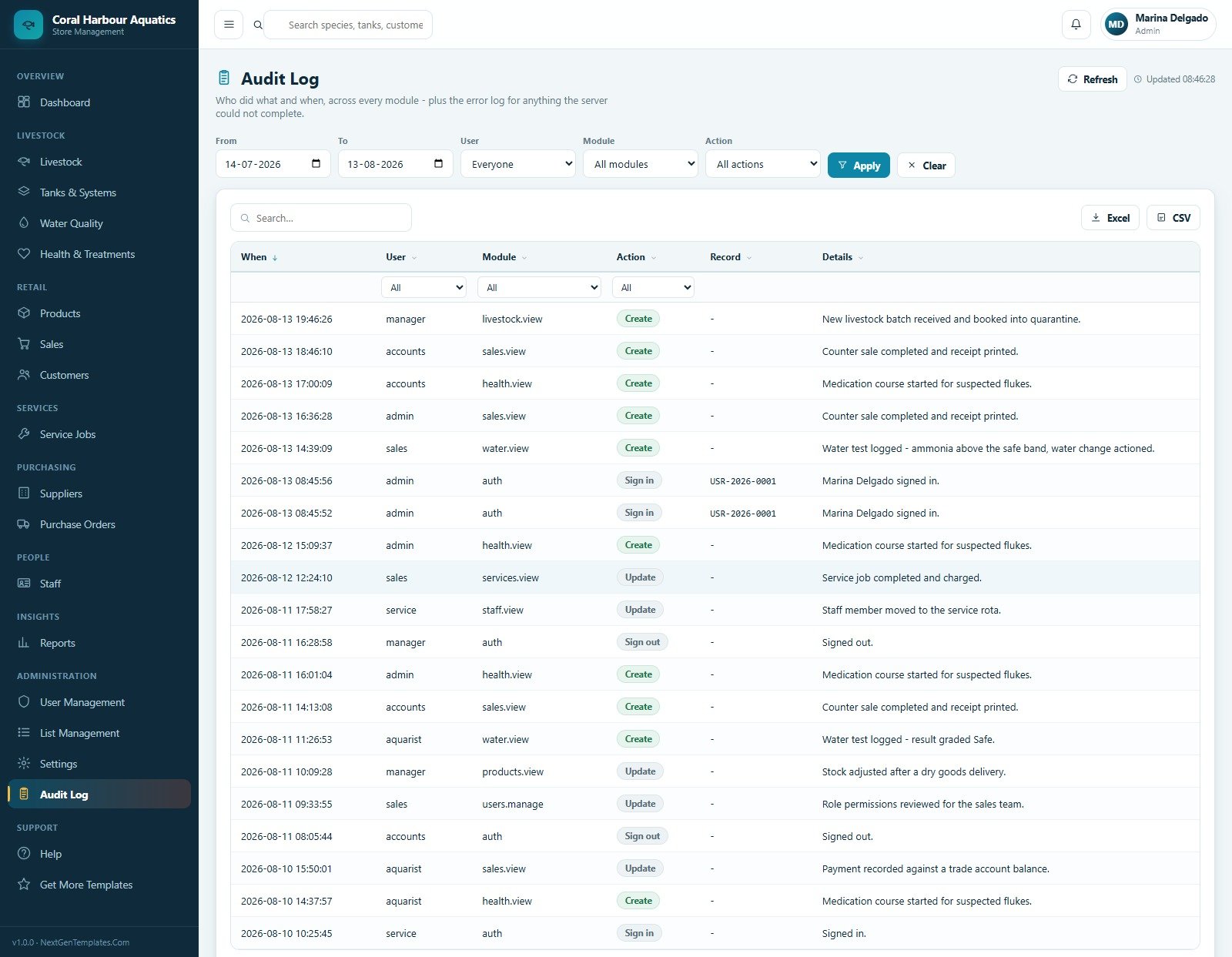Click the Reports bar chart icon
Viewport: 1232px width, 957px height.
point(24,643)
